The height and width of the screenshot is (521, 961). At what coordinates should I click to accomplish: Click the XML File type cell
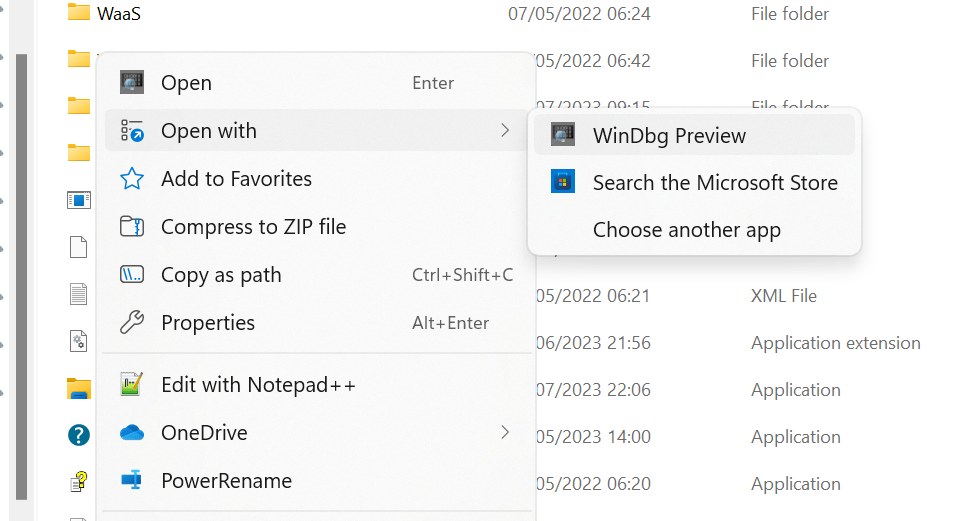point(784,295)
